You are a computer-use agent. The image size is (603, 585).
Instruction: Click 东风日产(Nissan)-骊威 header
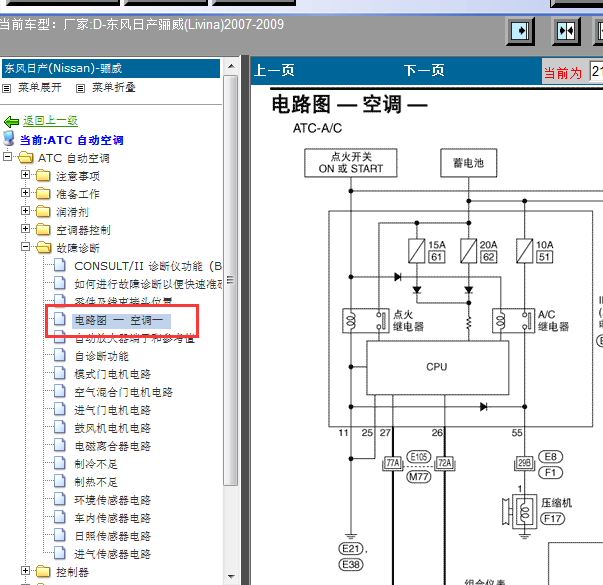click(x=111, y=68)
